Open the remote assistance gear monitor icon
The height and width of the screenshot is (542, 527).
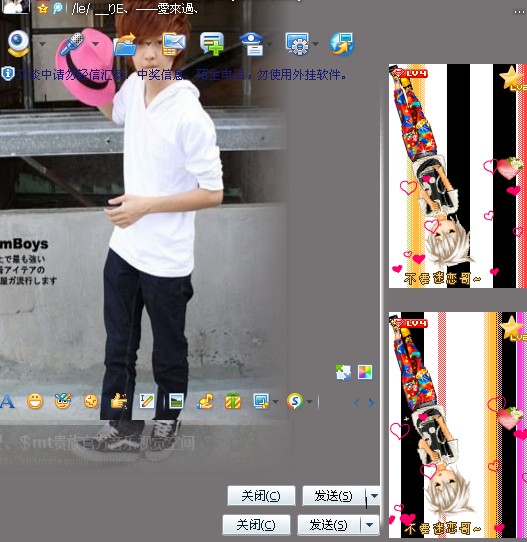[x=297, y=44]
